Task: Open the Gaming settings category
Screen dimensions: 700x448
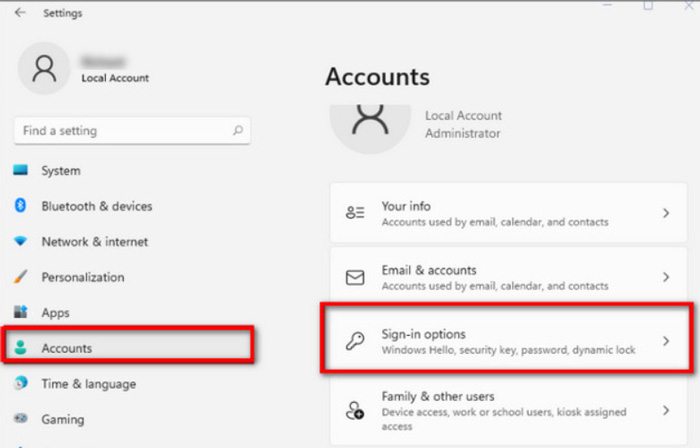Action: (63, 419)
